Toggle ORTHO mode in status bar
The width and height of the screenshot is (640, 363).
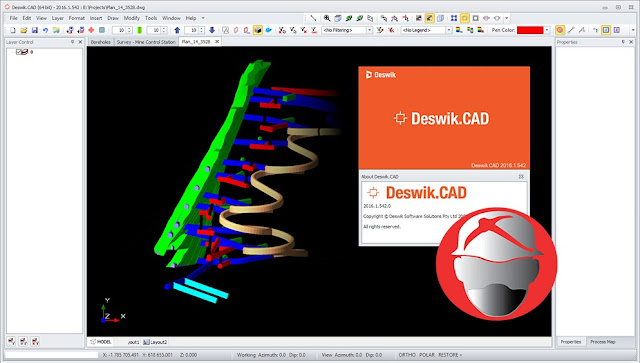pyautogui.click(x=407, y=355)
